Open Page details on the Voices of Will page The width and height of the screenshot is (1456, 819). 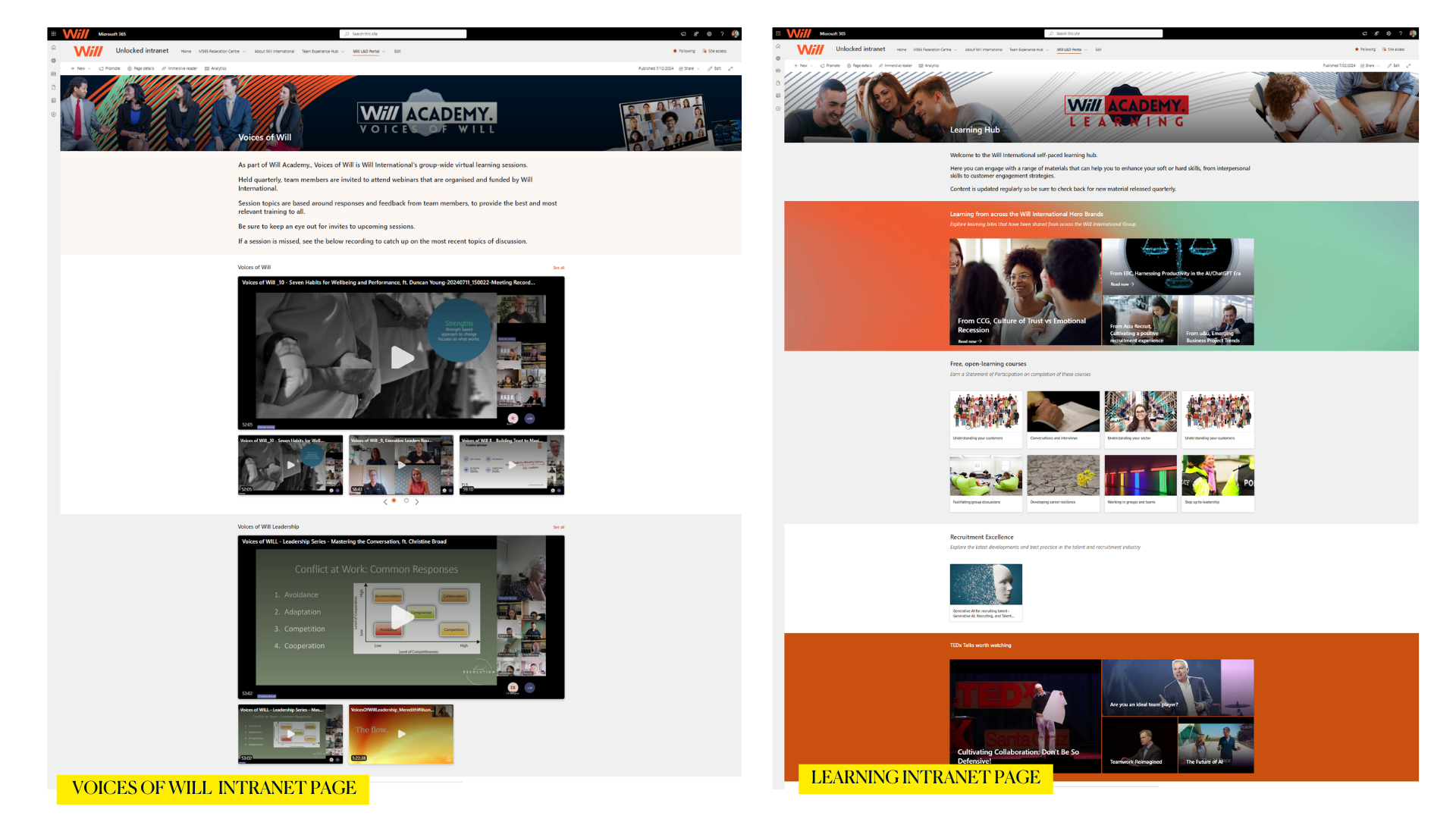[x=141, y=68]
